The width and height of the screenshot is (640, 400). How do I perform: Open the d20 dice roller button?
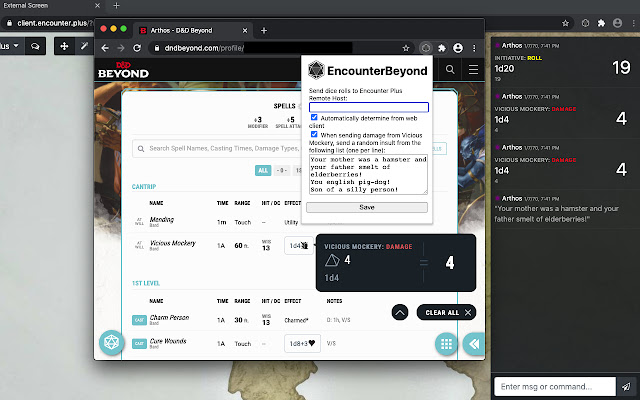[111, 342]
